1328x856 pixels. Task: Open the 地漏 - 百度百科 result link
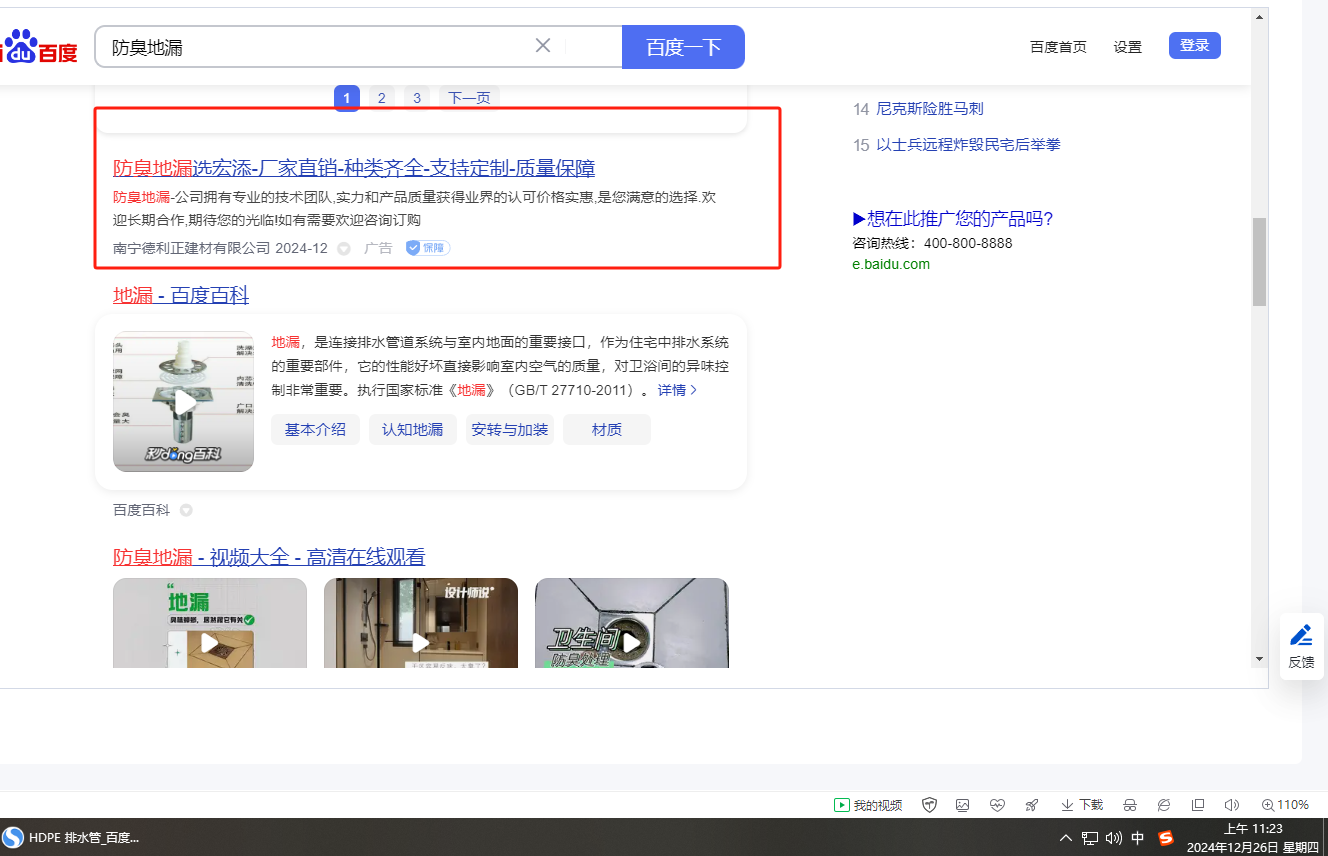(x=181, y=295)
